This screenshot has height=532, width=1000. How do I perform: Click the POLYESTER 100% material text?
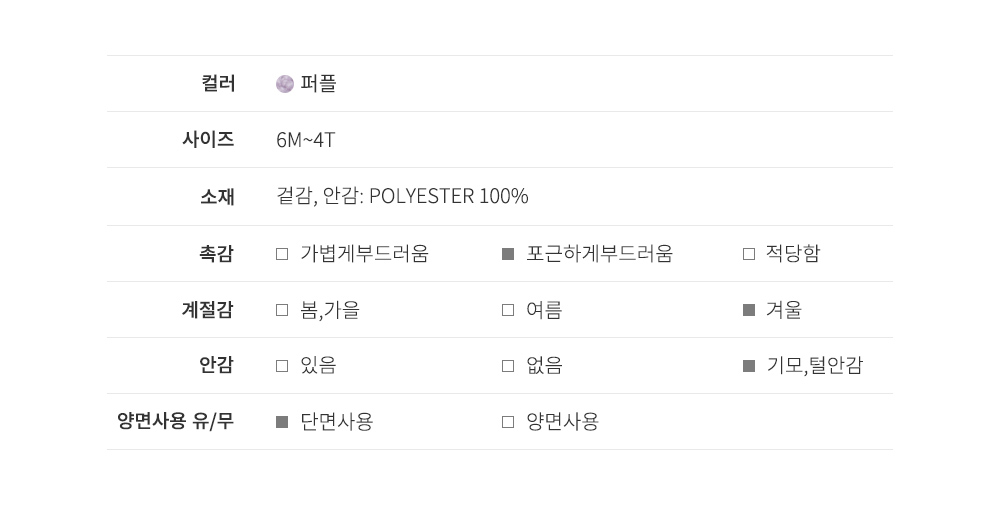448,196
